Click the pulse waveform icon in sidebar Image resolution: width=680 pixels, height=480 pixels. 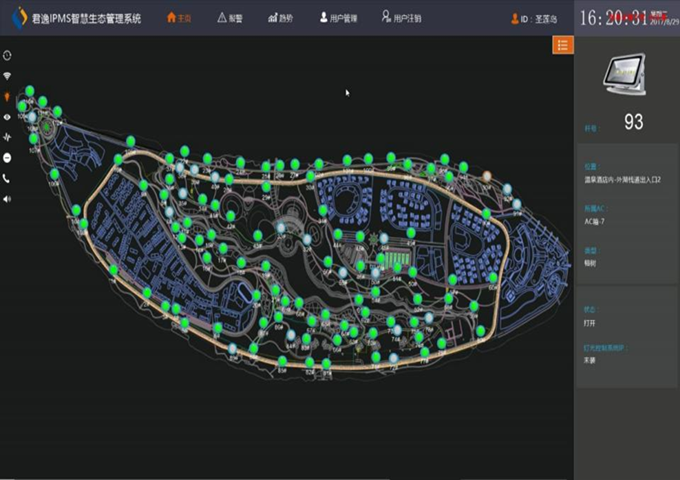tap(8, 137)
